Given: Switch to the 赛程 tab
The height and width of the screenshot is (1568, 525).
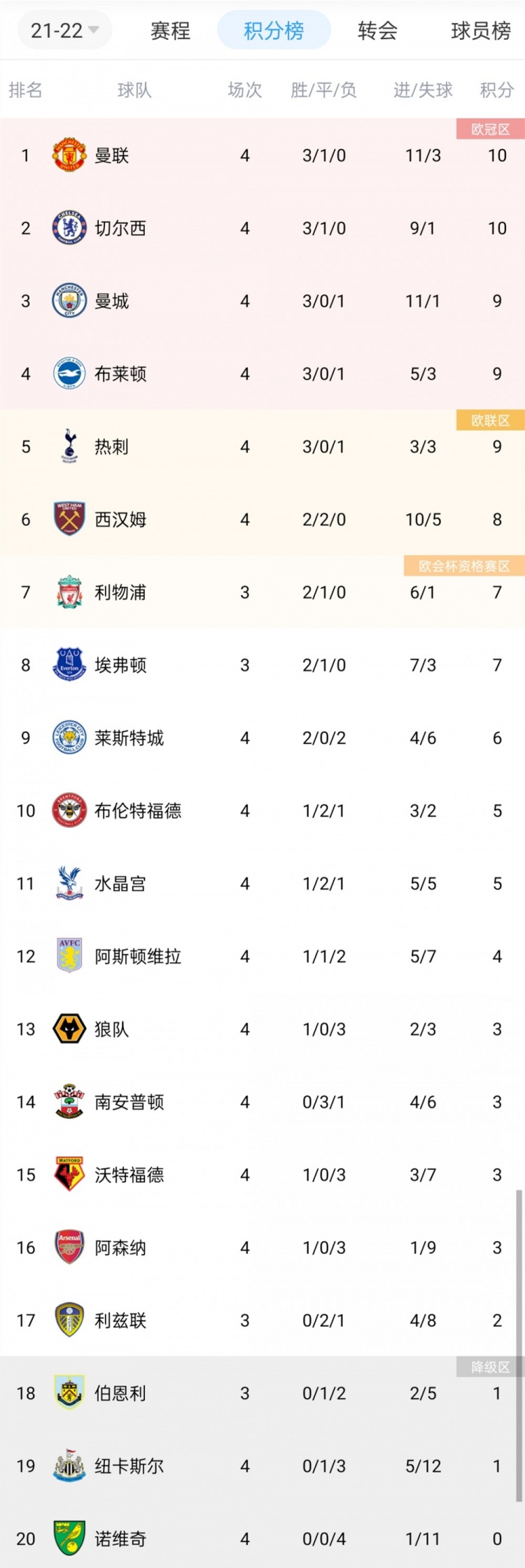Looking at the screenshot, I should 170,31.
